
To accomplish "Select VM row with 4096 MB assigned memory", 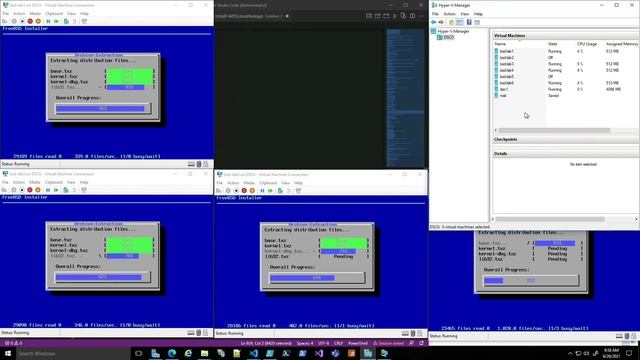I will point(566,89).
